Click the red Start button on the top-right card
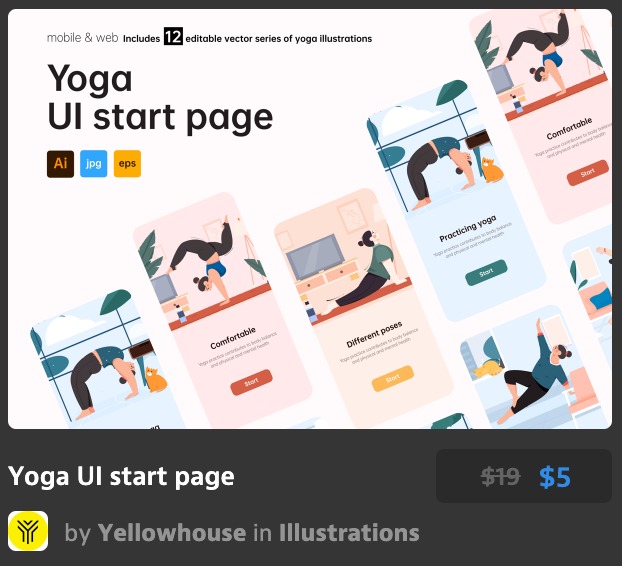The width and height of the screenshot is (622, 566). 587,173
